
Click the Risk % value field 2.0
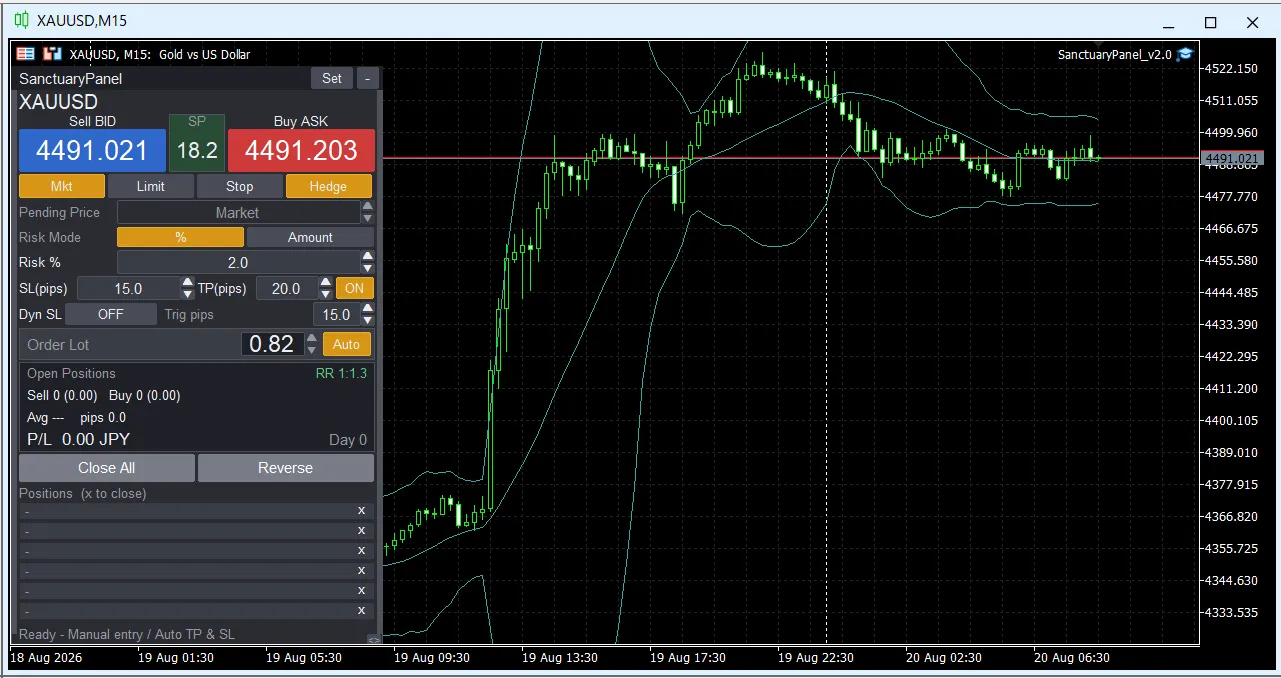tap(238, 263)
